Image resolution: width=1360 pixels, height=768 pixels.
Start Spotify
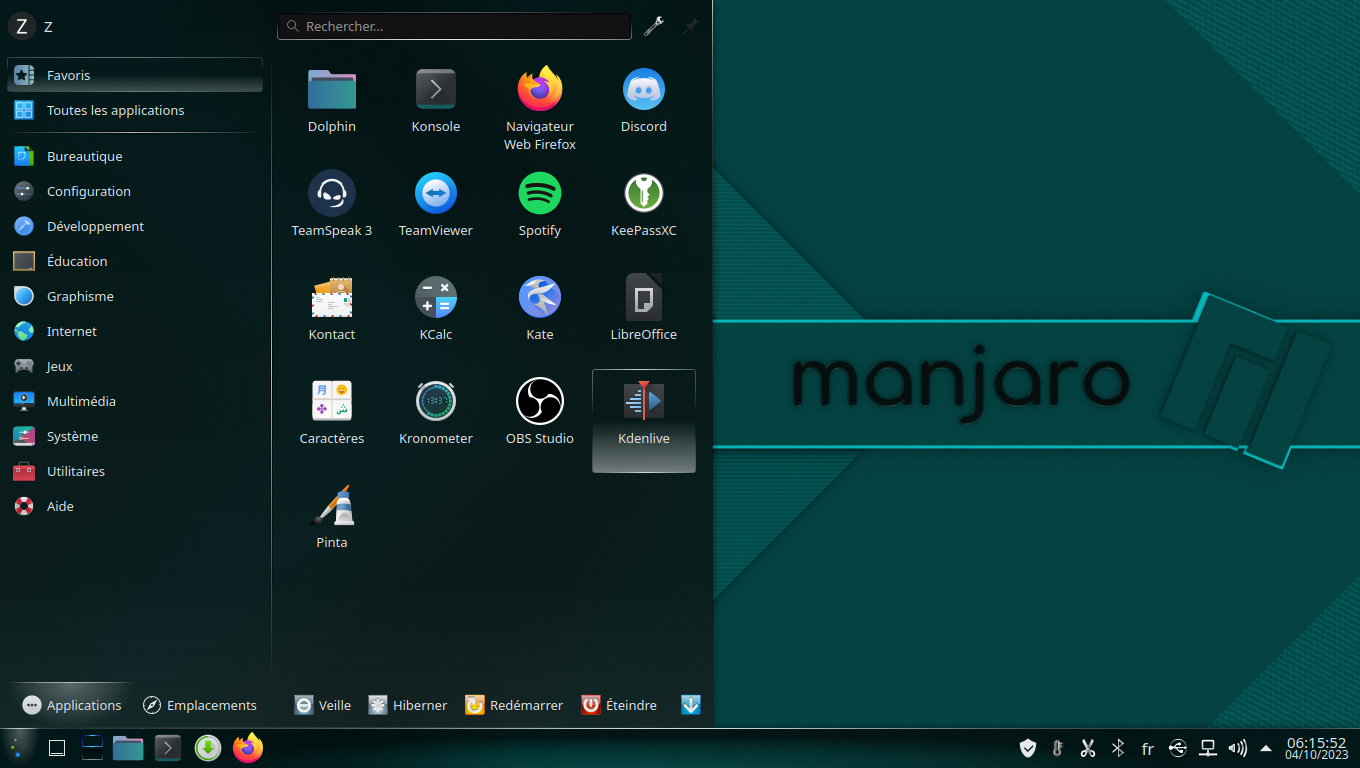click(x=540, y=206)
